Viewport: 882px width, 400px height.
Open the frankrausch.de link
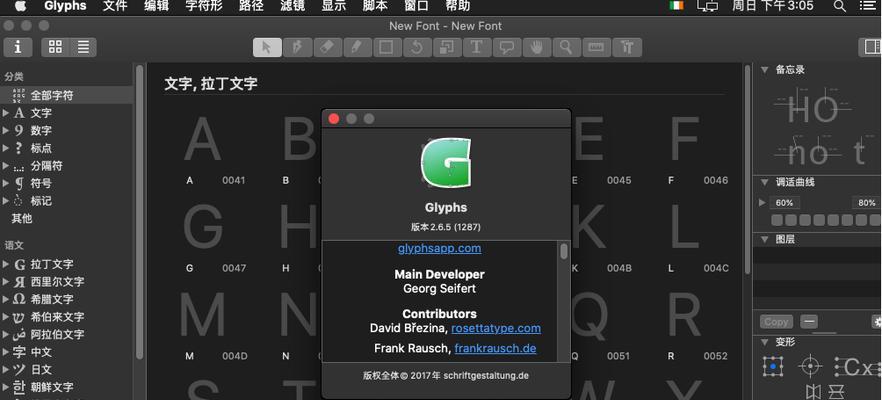[495, 348]
